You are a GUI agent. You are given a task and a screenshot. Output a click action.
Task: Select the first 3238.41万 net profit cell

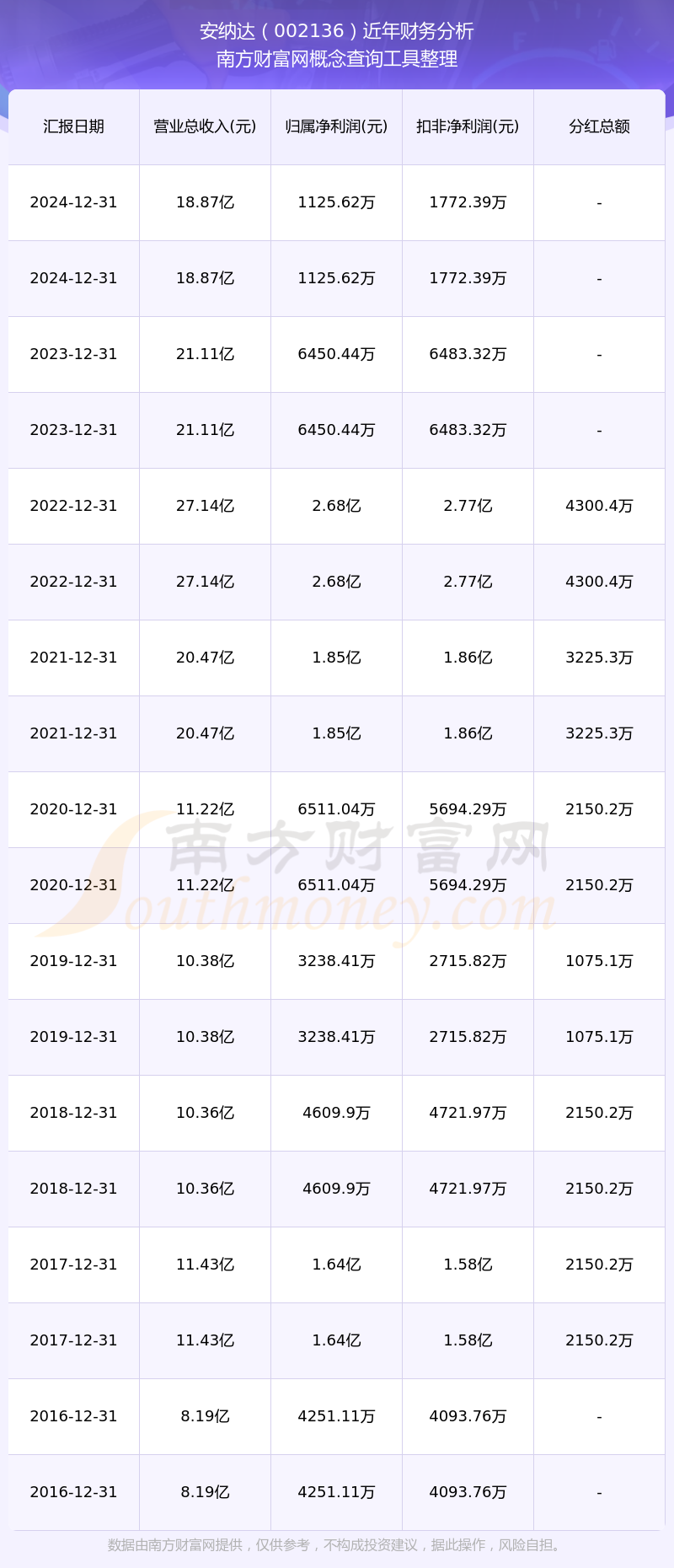click(x=336, y=961)
